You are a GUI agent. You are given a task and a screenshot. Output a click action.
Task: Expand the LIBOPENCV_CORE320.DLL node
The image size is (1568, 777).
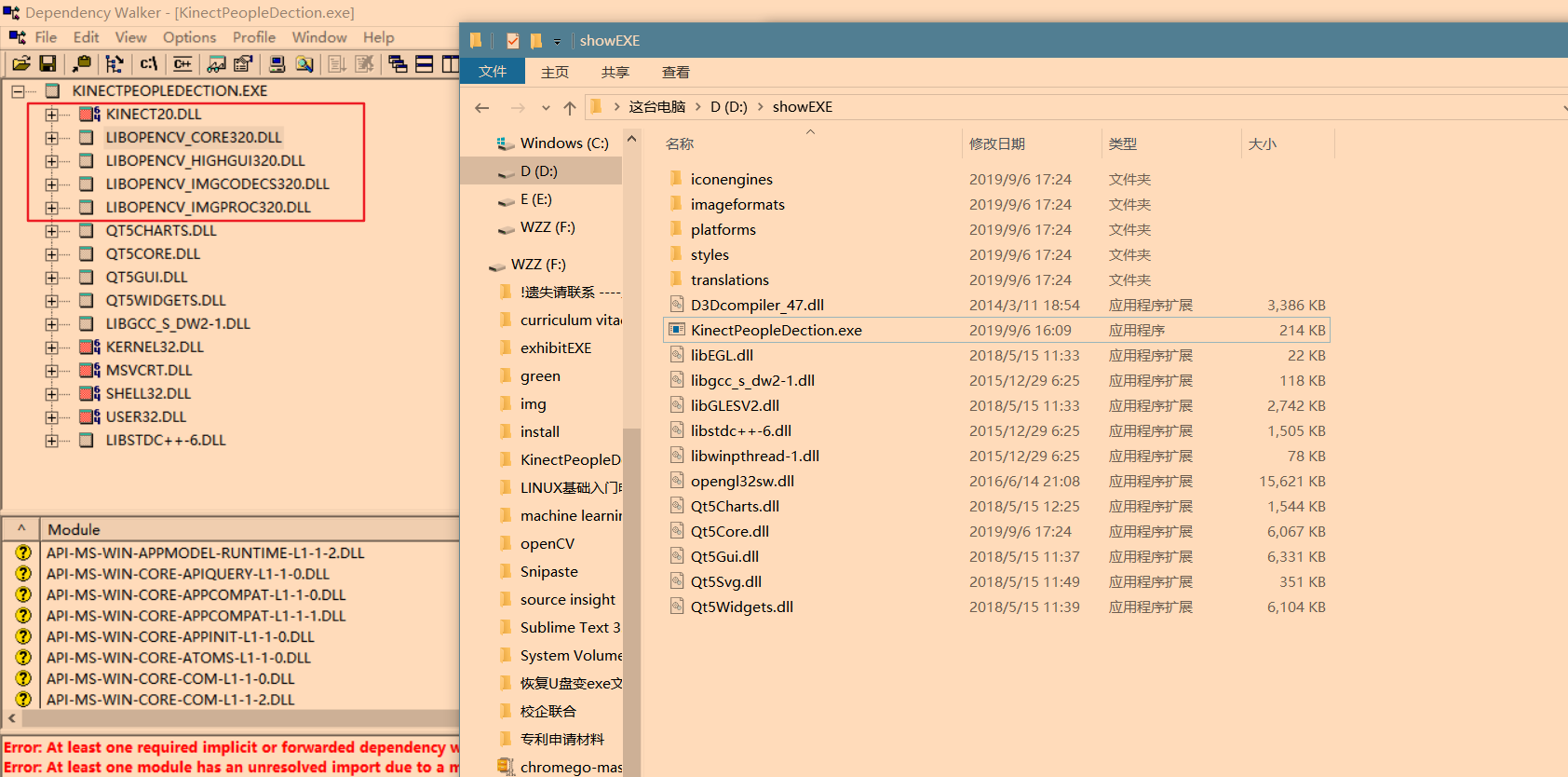(x=51, y=138)
